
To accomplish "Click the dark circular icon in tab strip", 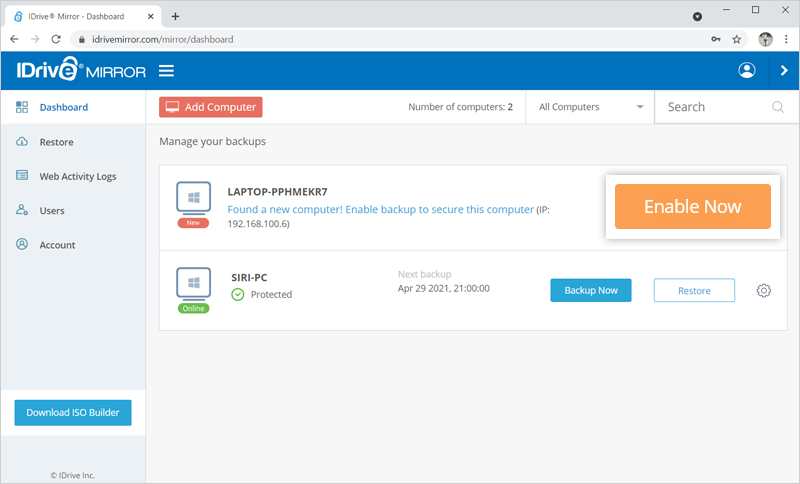I will pyautogui.click(x=697, y=17).
